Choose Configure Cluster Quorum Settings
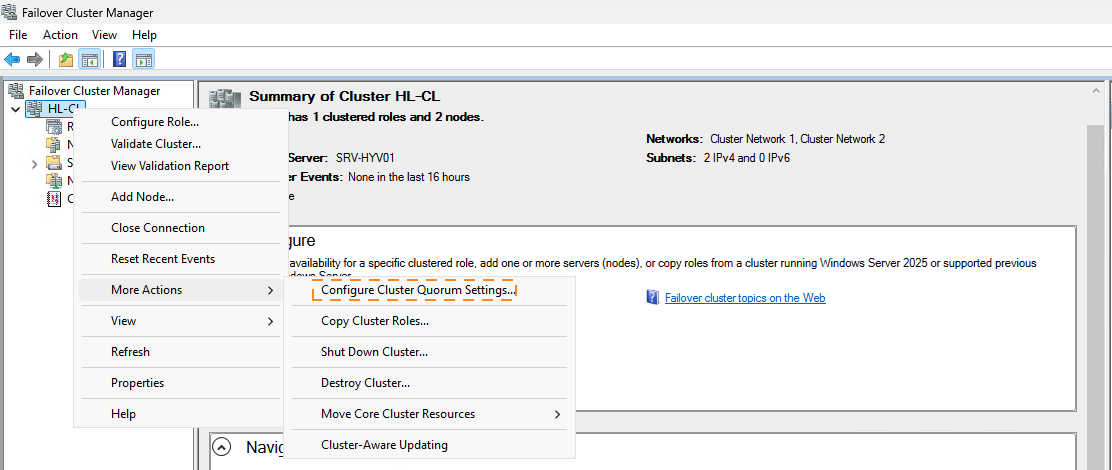 coord(418,290)
